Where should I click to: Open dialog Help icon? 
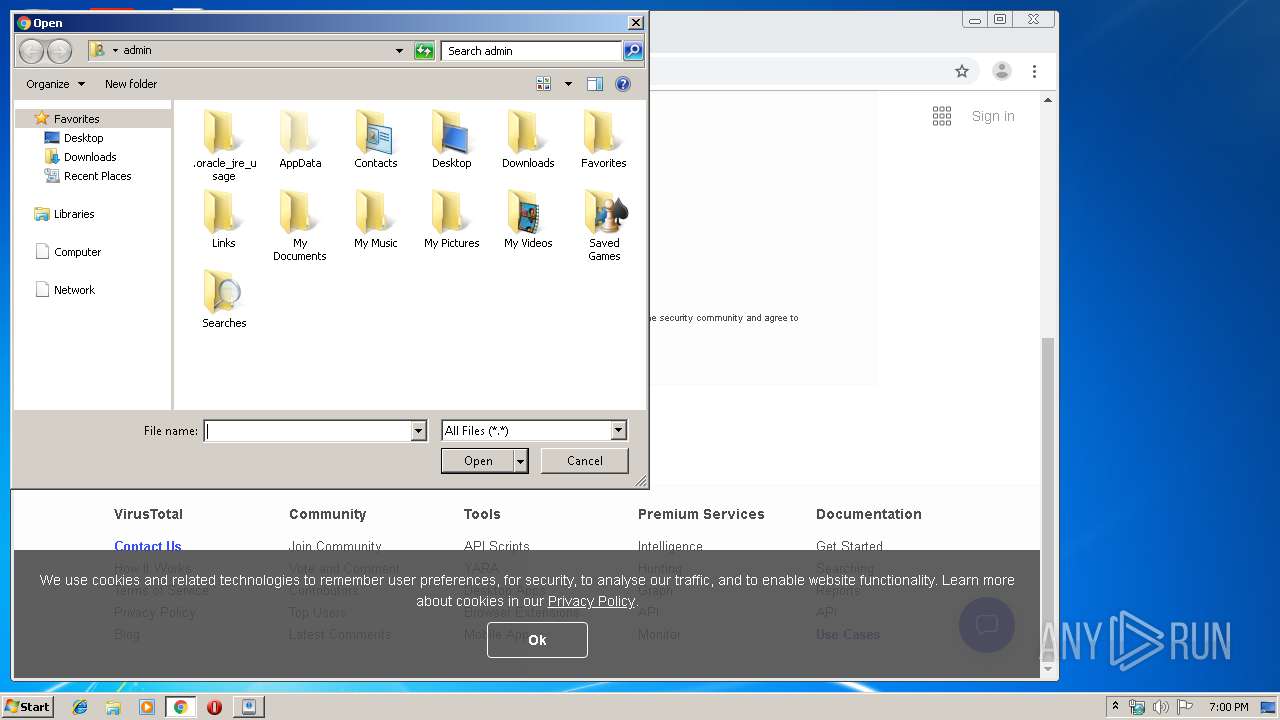click(623, 84)
